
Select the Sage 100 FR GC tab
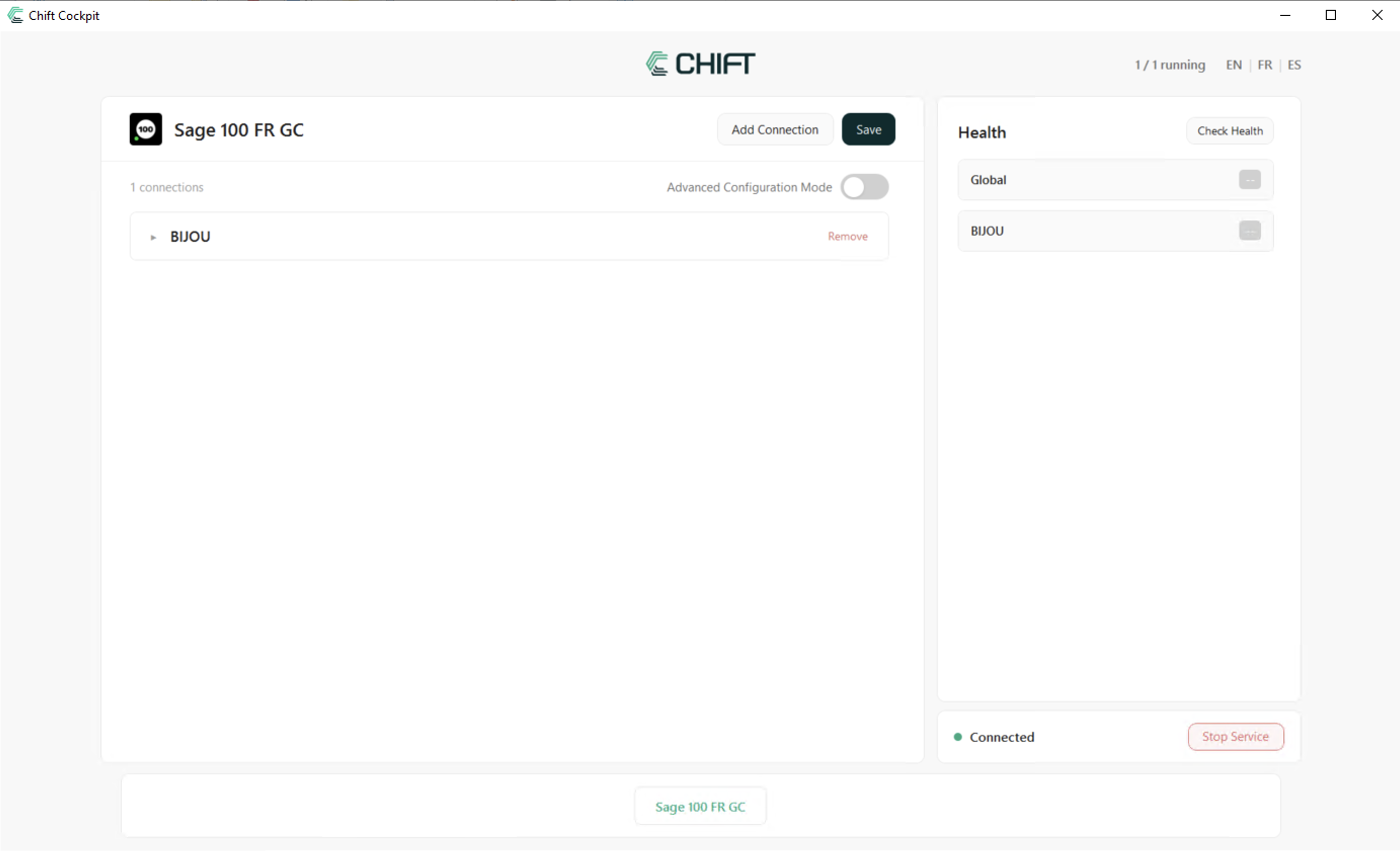(x=699, y=806)
